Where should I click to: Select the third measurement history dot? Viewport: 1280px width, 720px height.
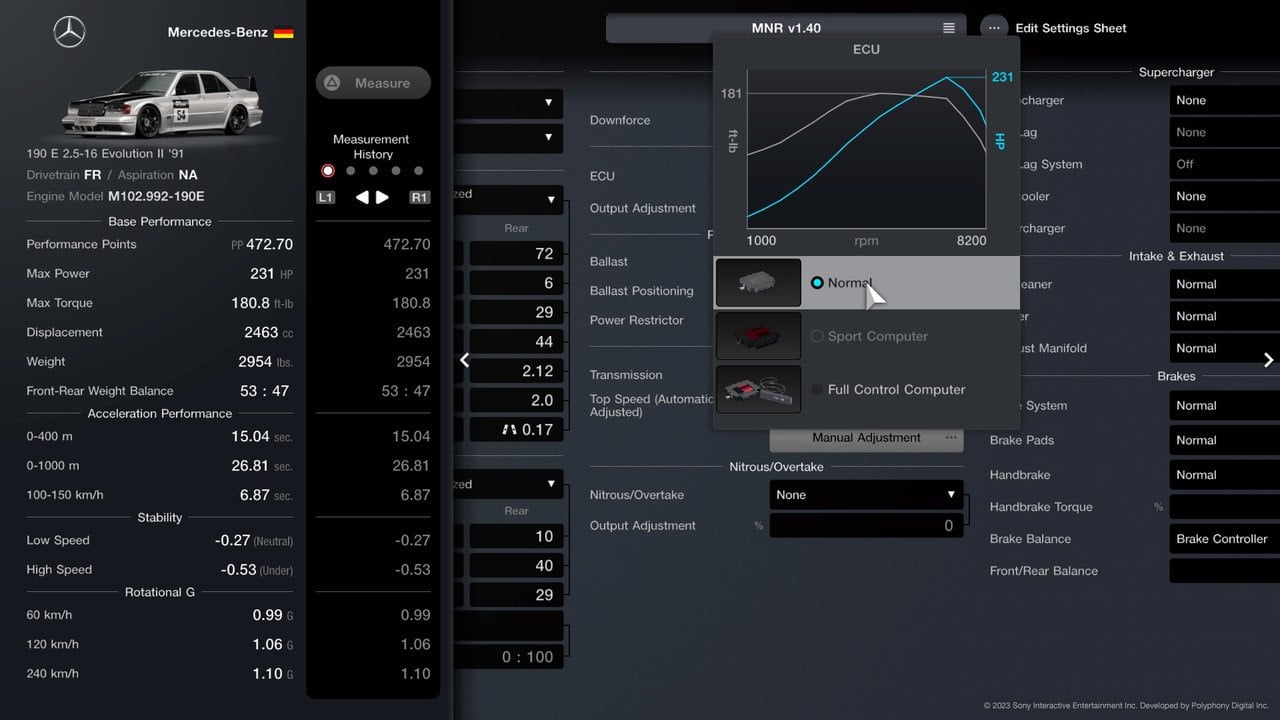click(x=373, y=171)
